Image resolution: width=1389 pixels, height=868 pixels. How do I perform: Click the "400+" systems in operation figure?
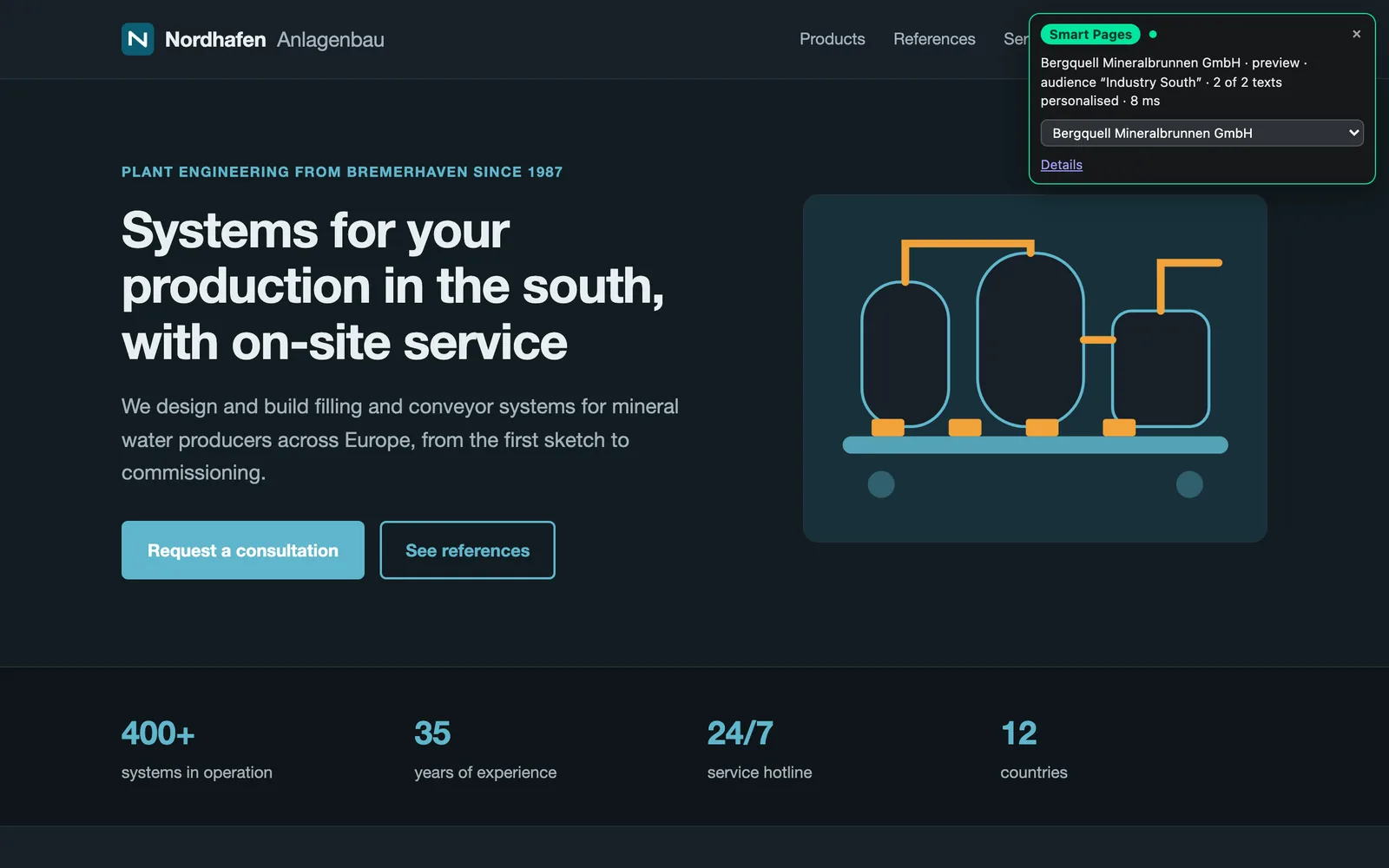click(158, 733)
